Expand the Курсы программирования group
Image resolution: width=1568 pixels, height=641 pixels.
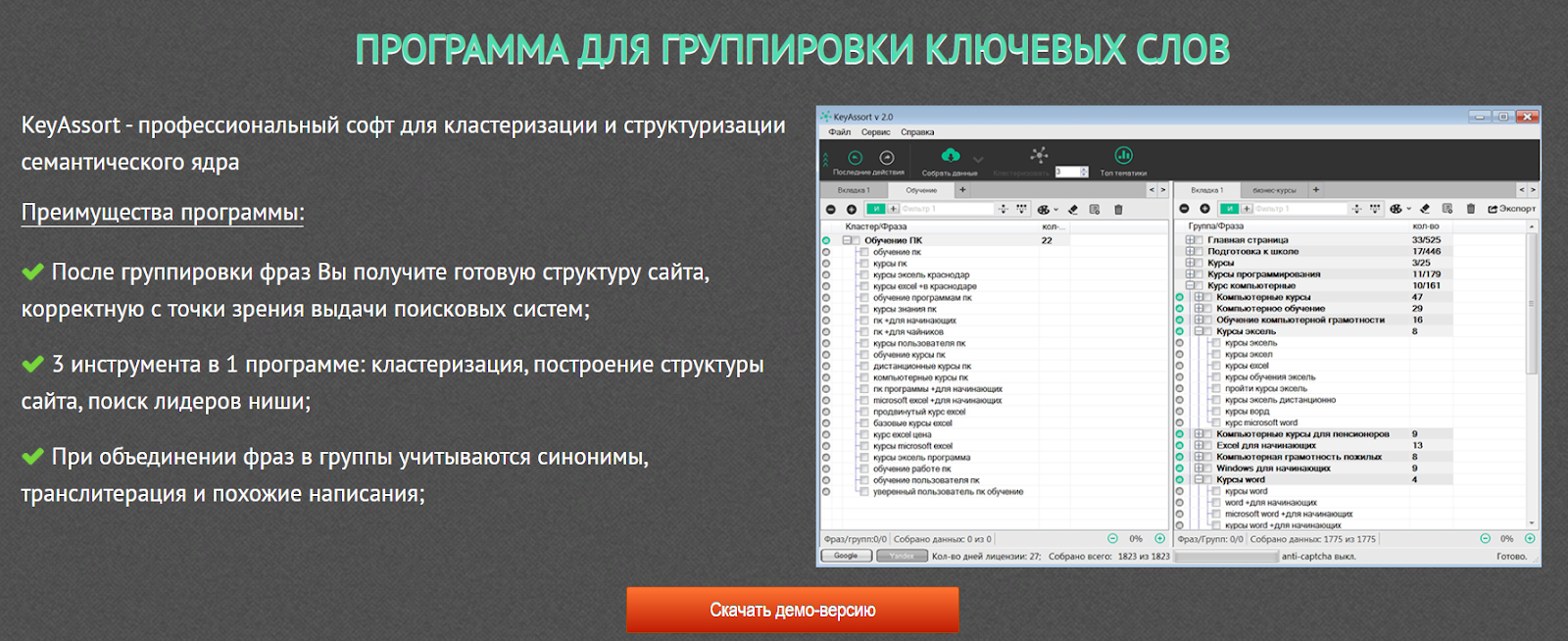click(x=1190, y=274)
